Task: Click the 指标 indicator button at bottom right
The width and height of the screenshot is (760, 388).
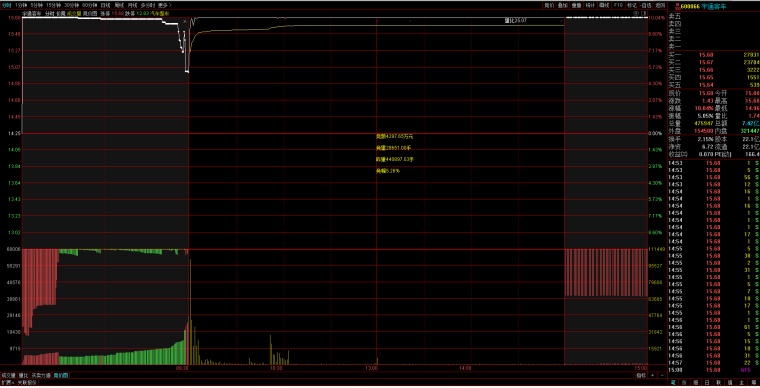Action: (x=641, y=375)
